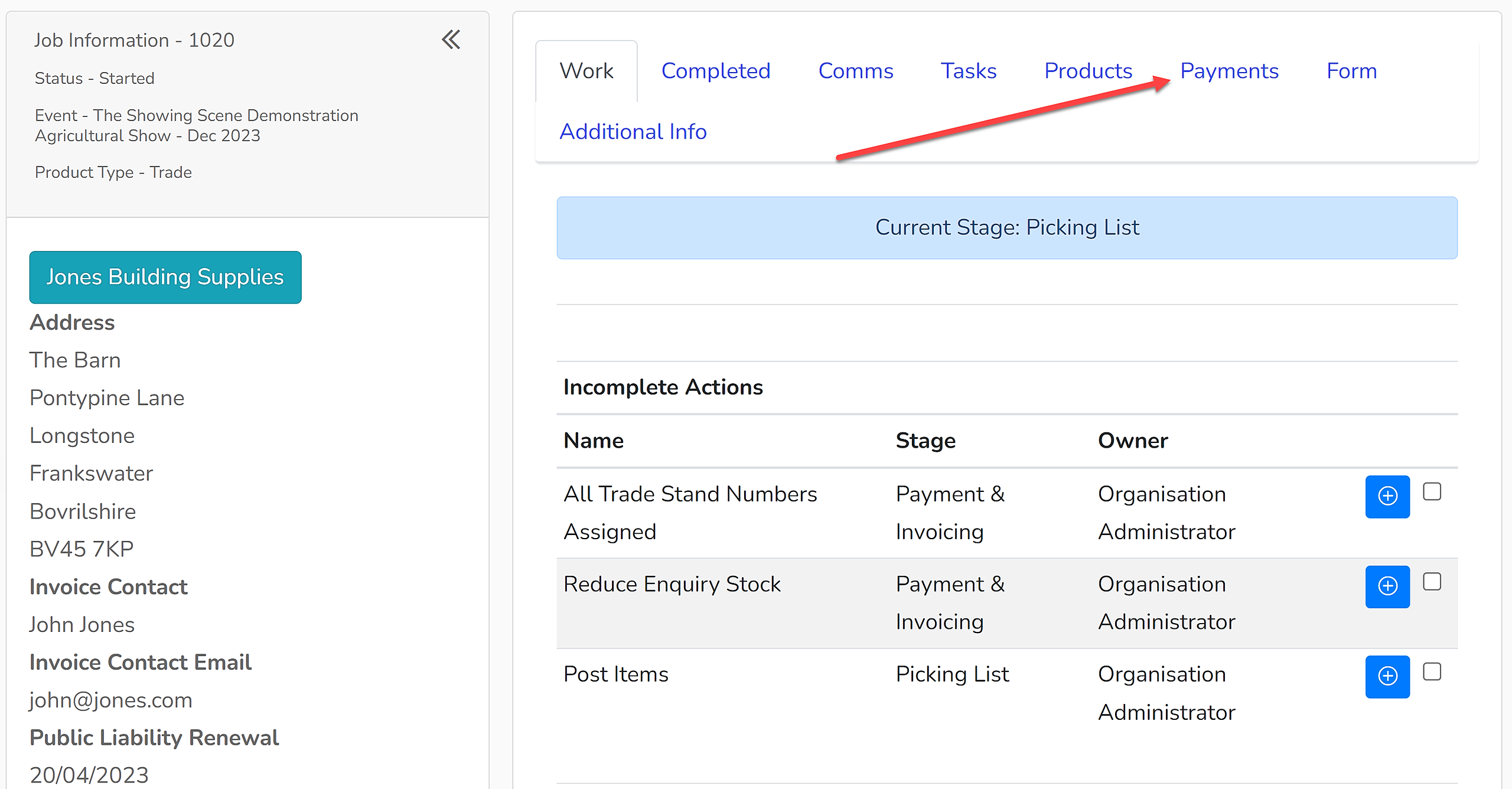Open the Form tab
1512x789 pixels.
[1351, 71]
